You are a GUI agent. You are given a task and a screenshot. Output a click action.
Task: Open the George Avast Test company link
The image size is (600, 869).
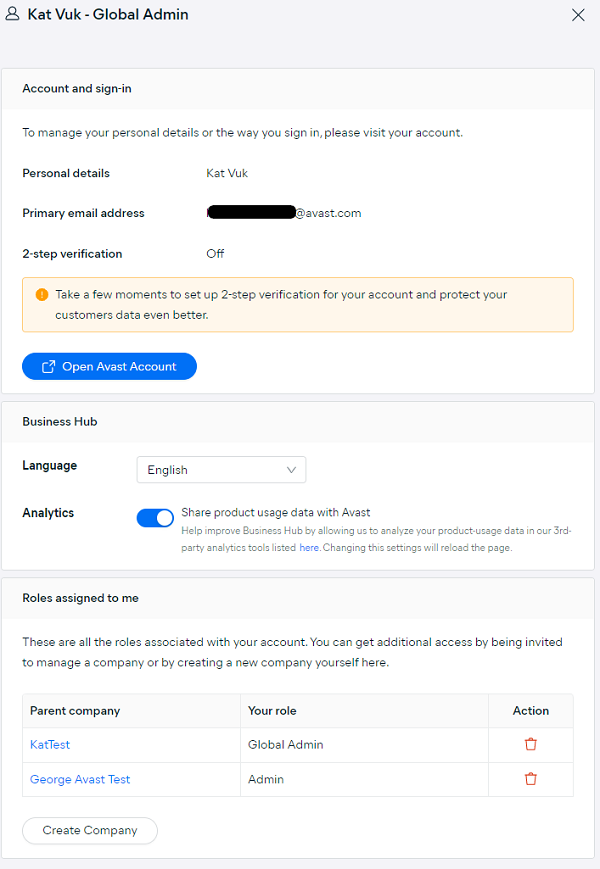tap(80, 779)
